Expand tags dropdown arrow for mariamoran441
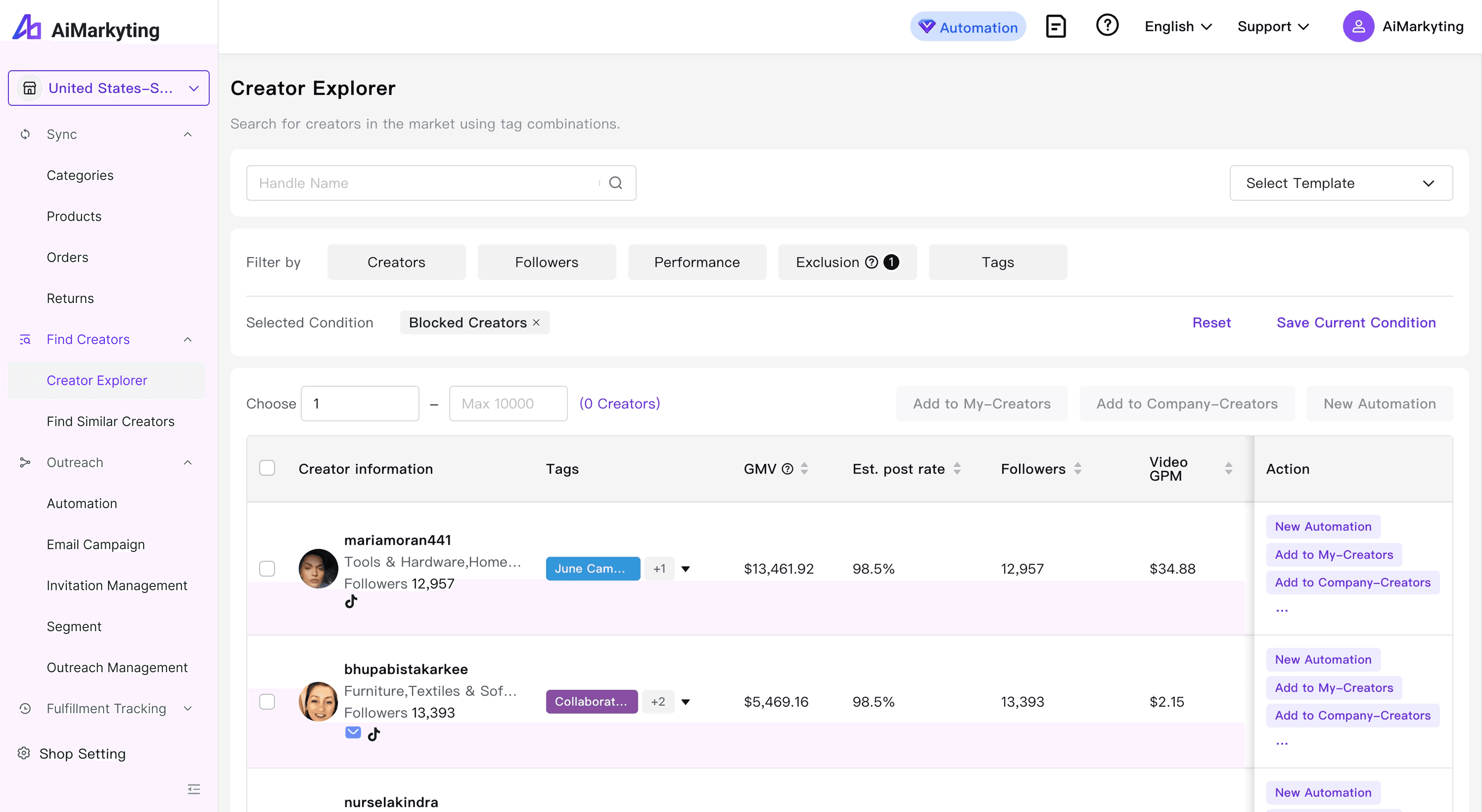Screen dimensions: 1482x812 coord(685,569)
